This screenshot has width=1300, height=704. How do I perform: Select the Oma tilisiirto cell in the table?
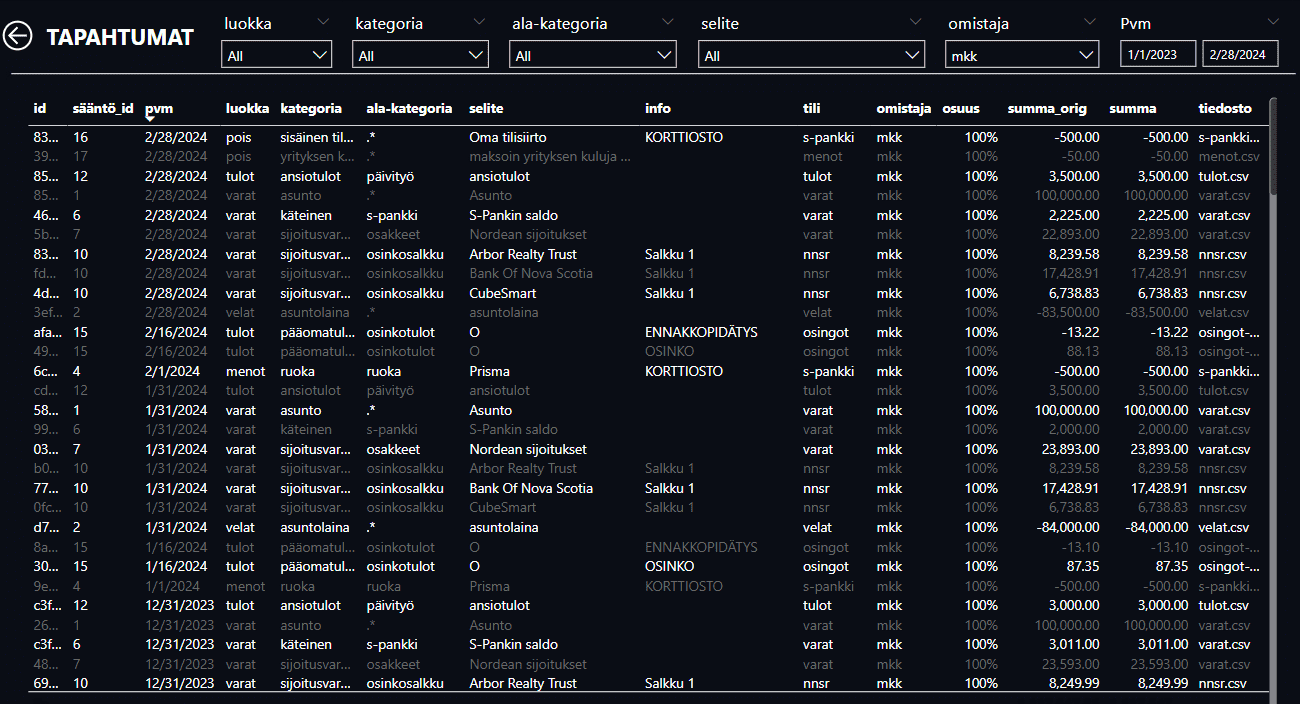coord(508,137)
